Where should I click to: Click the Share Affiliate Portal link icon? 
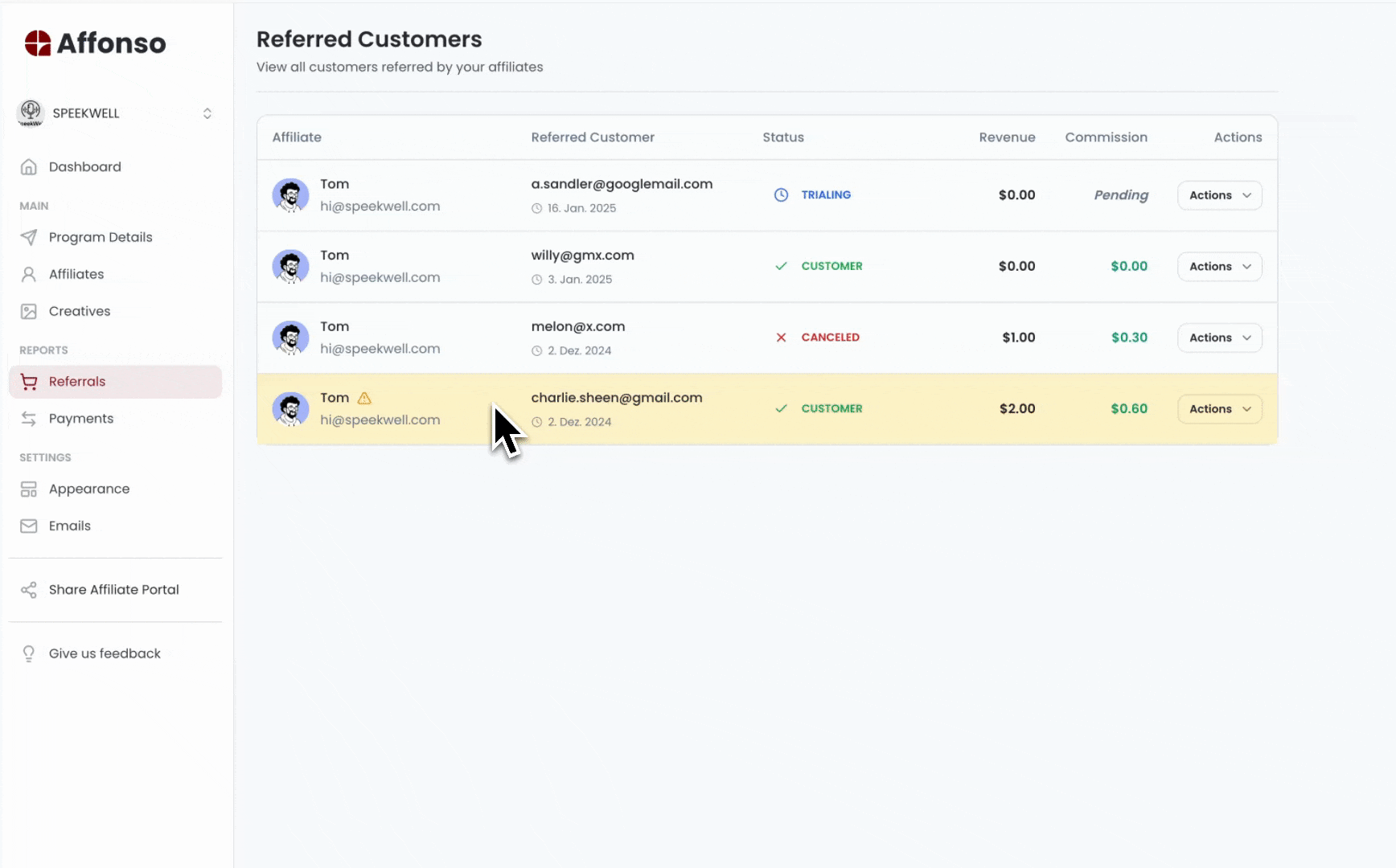(x=29, y=589)
